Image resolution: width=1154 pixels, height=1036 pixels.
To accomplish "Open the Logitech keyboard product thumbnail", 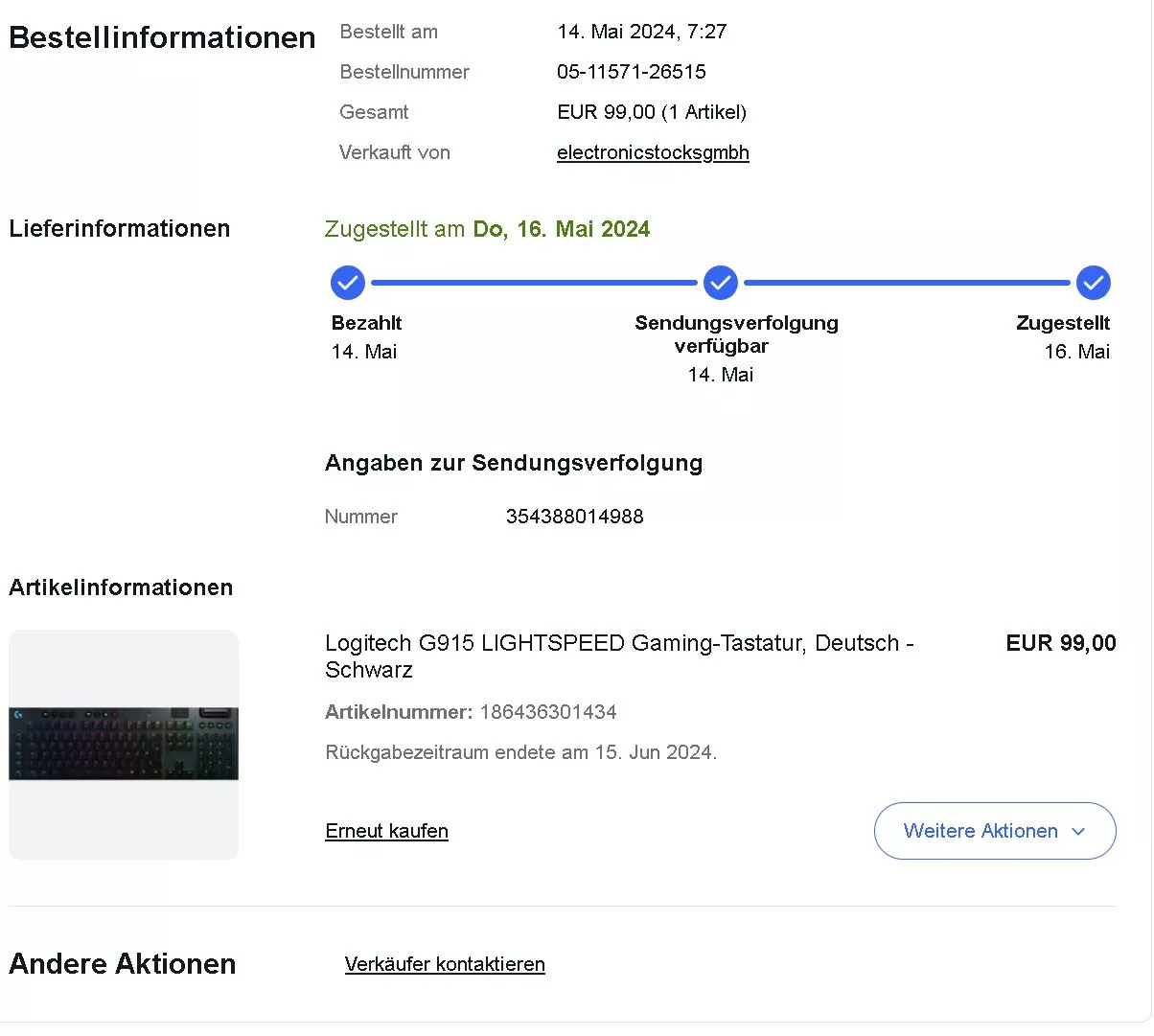I will (124, 745).
